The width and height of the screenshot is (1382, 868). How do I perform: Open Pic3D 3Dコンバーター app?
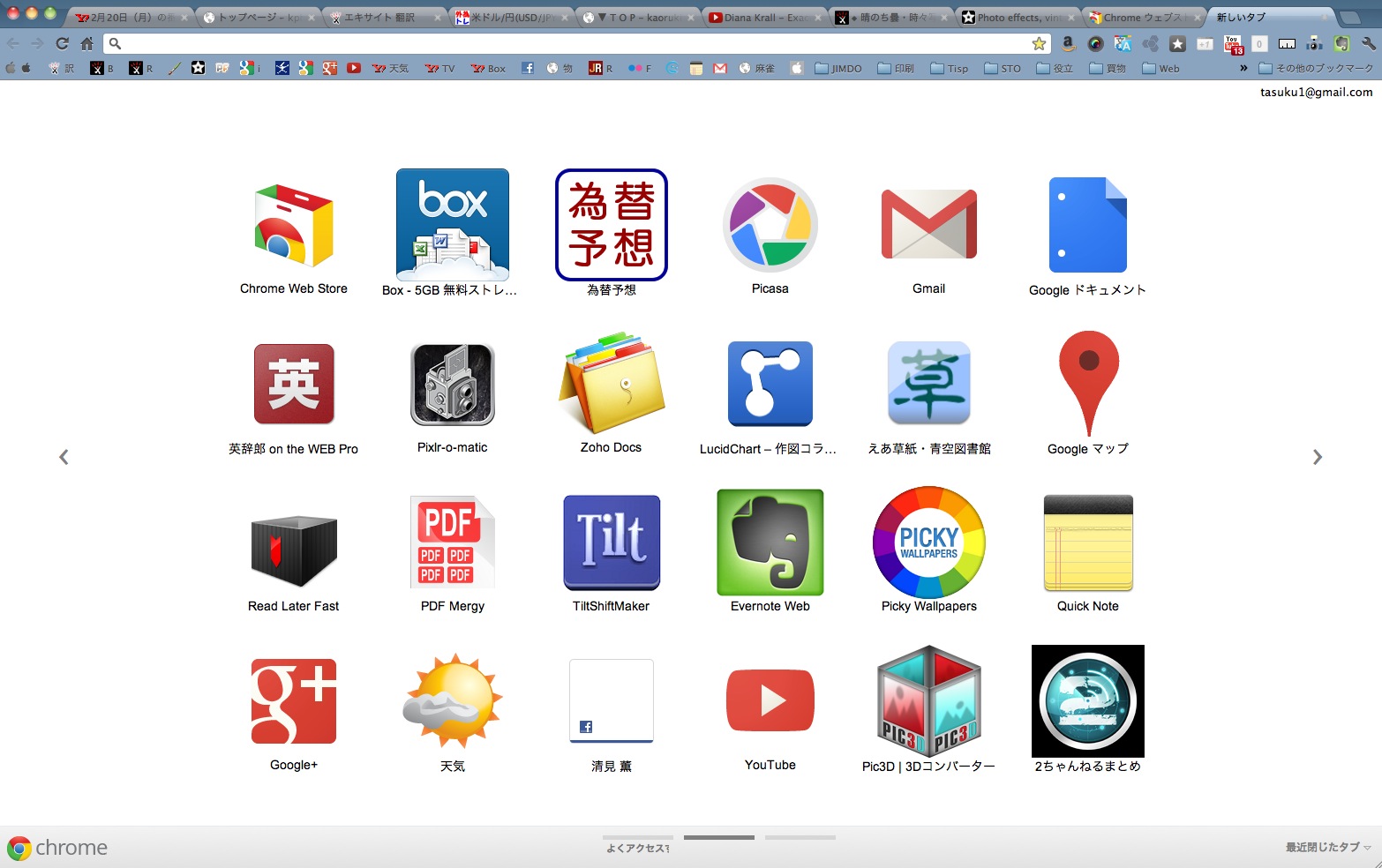[x=929, y=701]
